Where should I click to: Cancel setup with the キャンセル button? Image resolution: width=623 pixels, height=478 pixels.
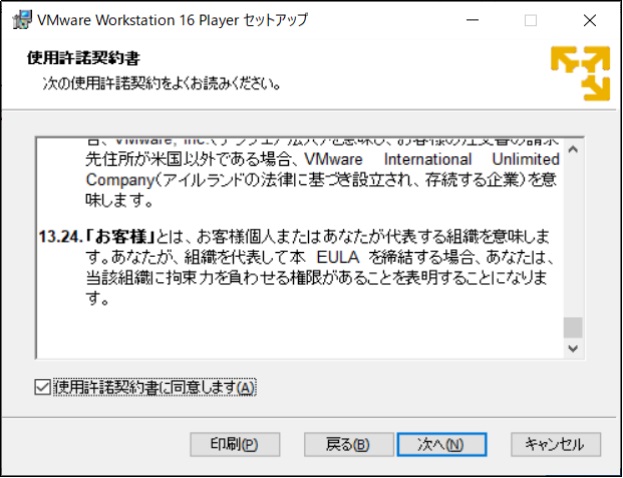[x=555, y=445]
